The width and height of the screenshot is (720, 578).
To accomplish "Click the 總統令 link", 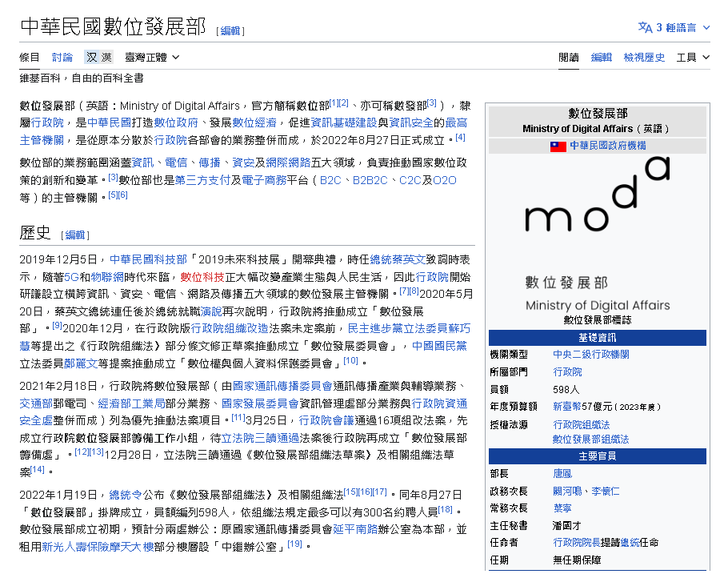I will click(x=125, y=495).
